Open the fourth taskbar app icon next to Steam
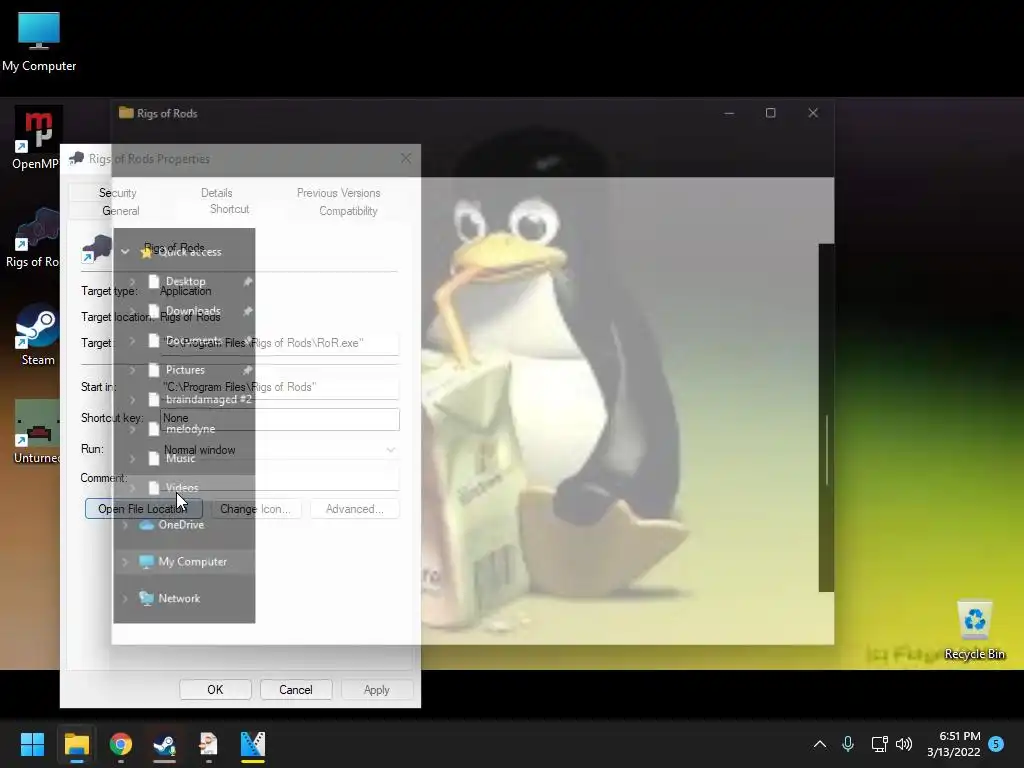This screenshot has height=768, width=1024. pos(208,744)
